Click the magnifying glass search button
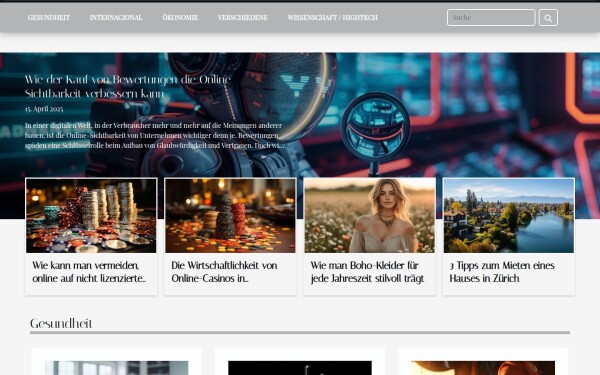 coord(548,18)
